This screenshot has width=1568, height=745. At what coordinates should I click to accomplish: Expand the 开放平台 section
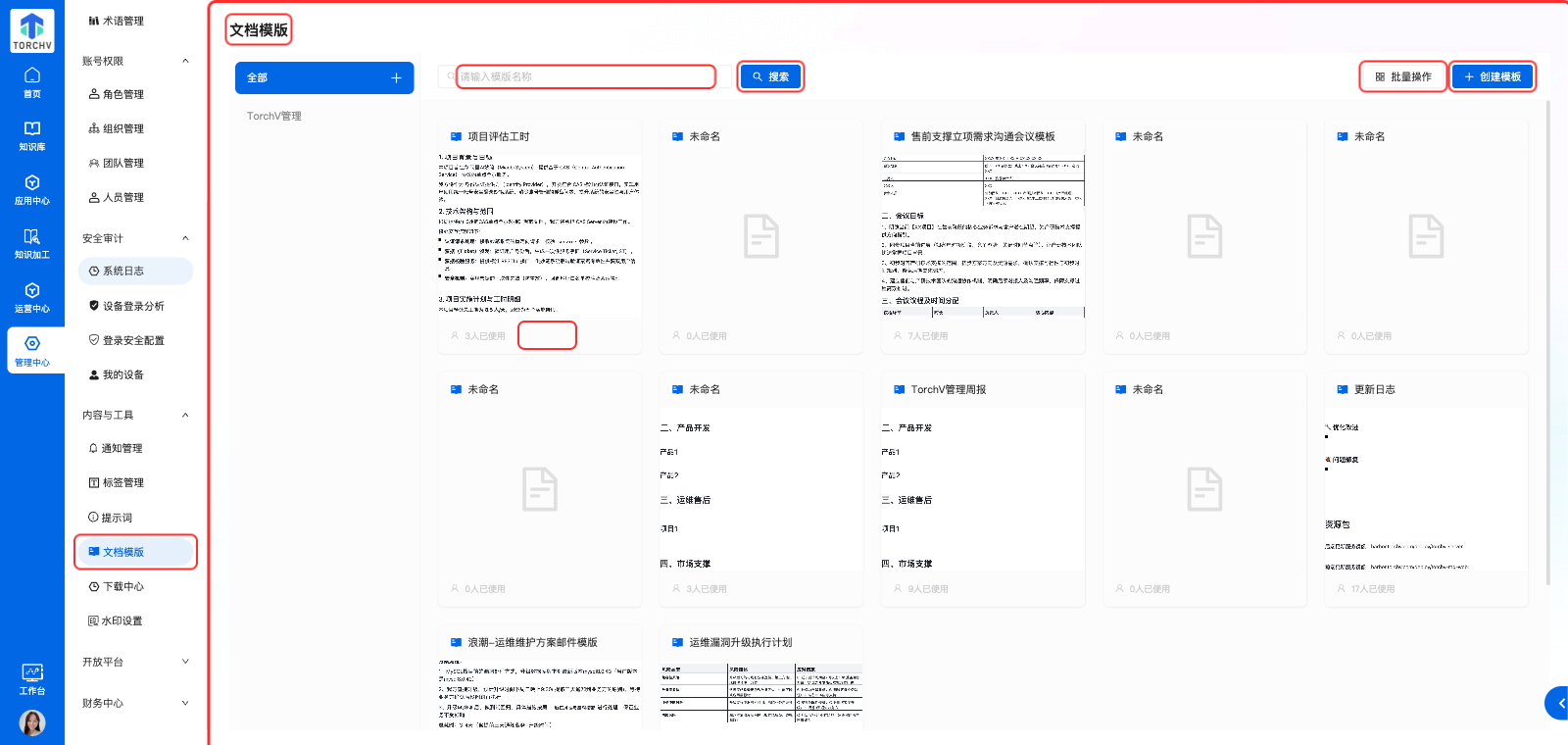click(x=185, y=662)
